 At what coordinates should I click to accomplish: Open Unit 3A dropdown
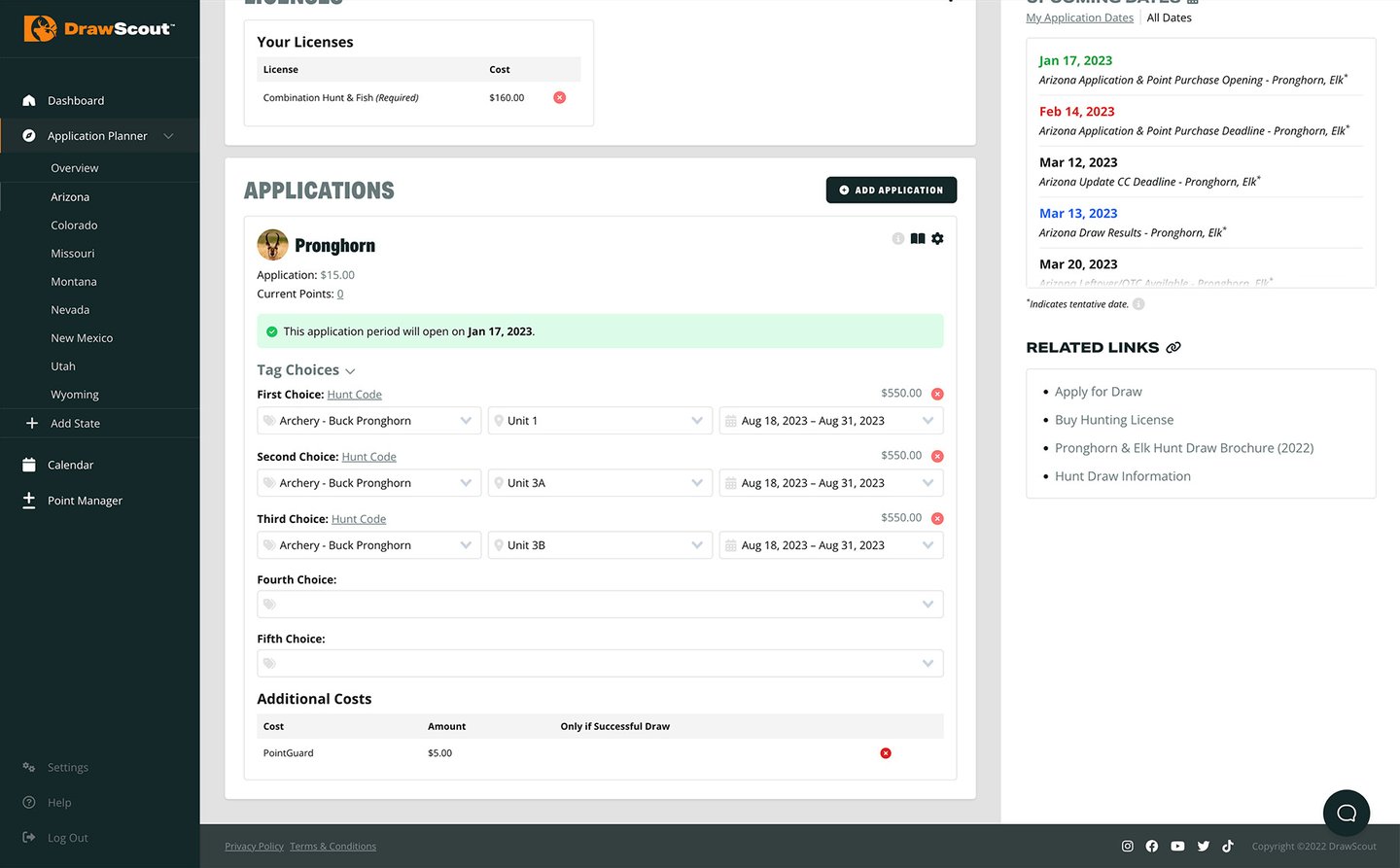click(x=600, y=483)
